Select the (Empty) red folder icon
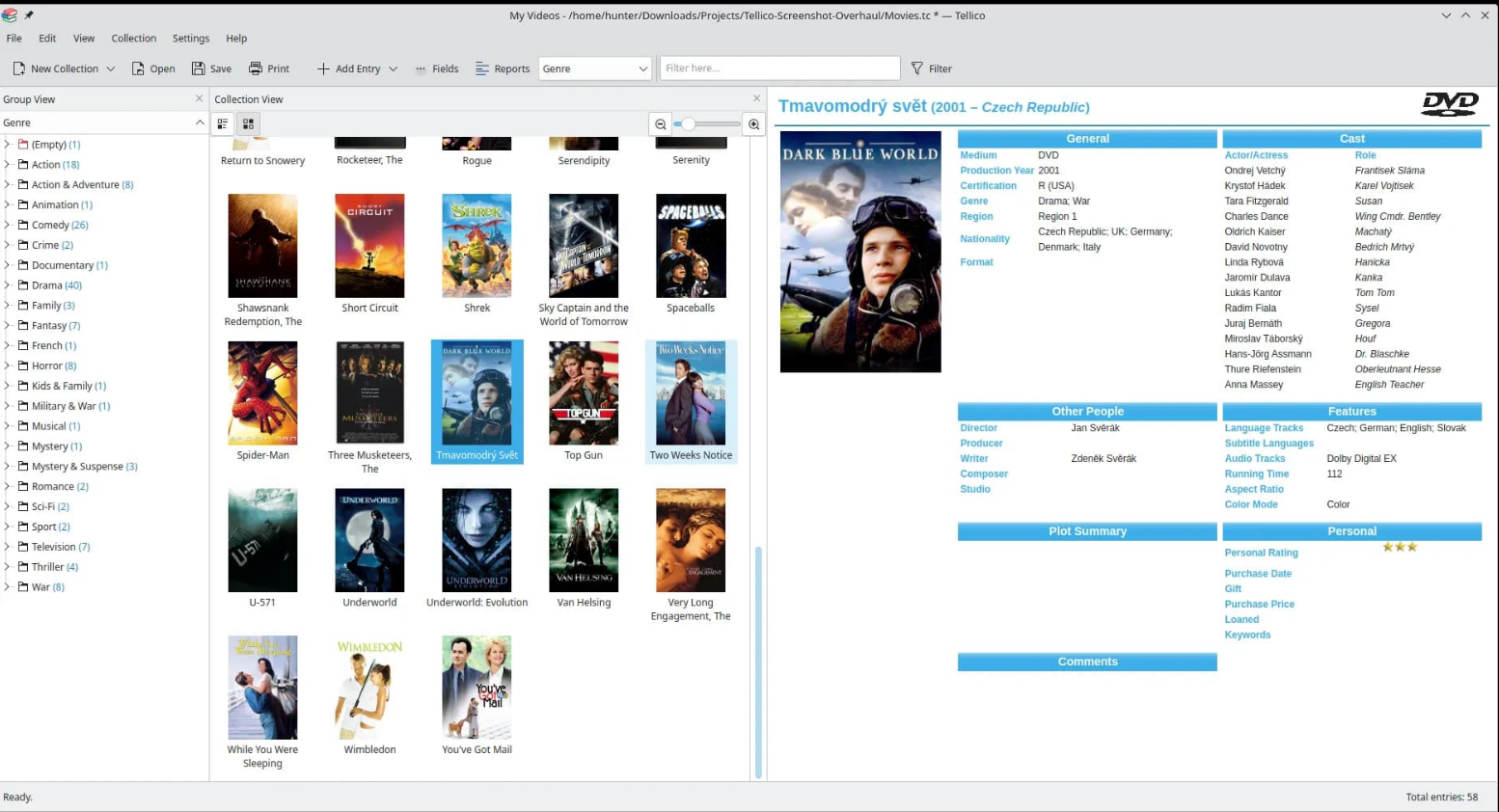 point(23,144)
